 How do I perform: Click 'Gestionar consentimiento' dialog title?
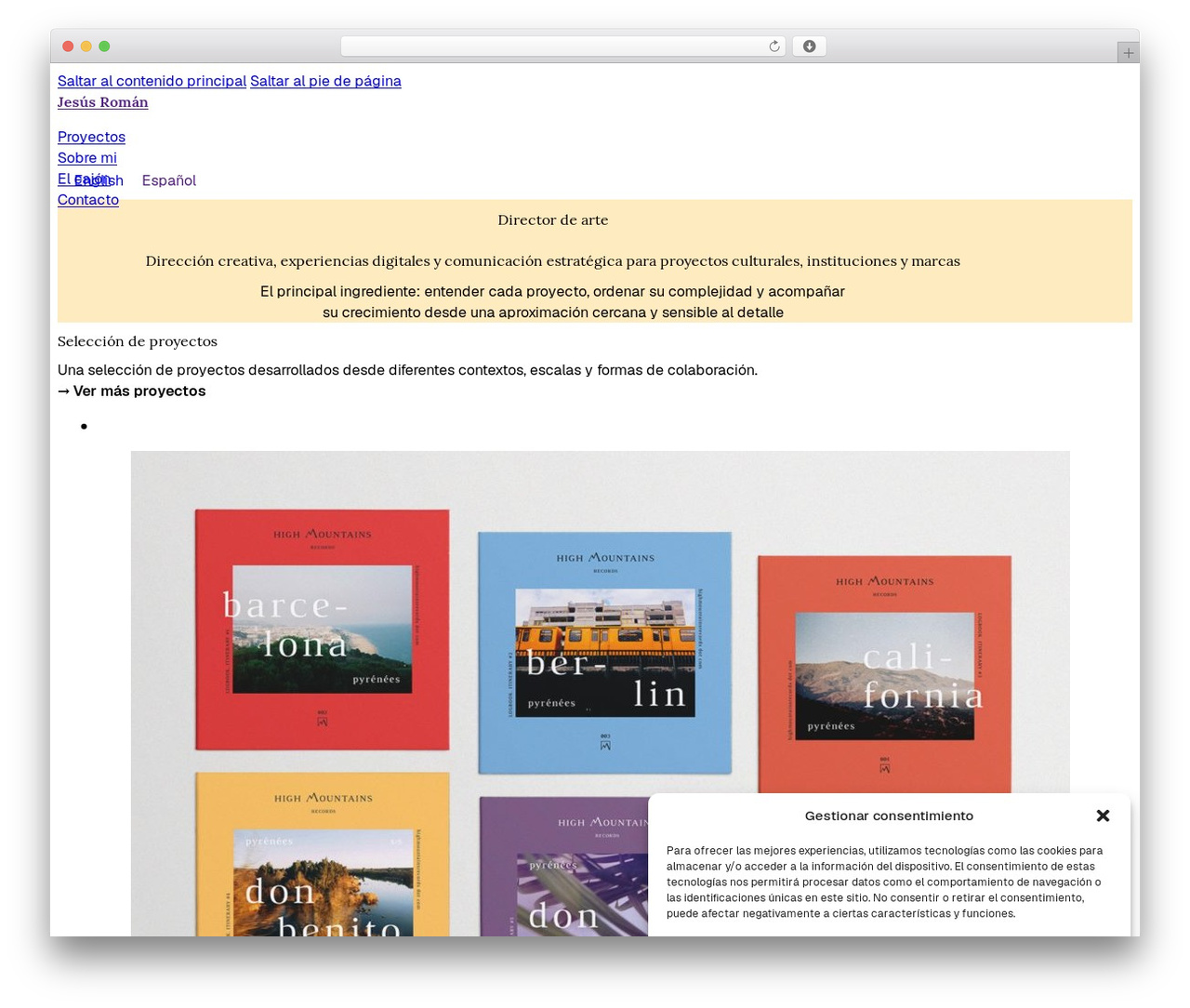[889, 816]
